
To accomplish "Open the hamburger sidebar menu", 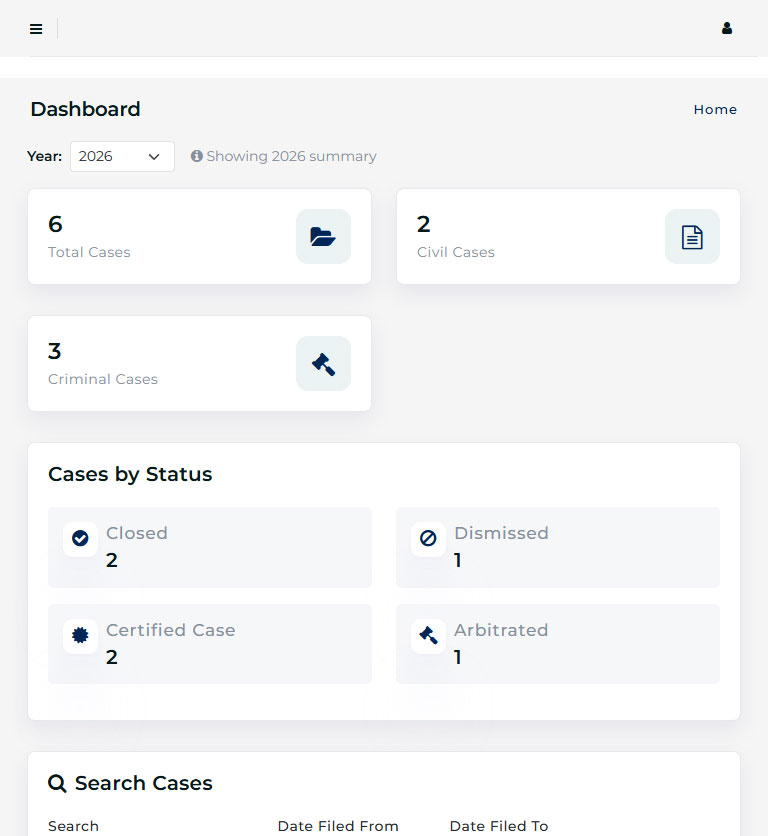I will pyautogui.click(x=36, y=29).
